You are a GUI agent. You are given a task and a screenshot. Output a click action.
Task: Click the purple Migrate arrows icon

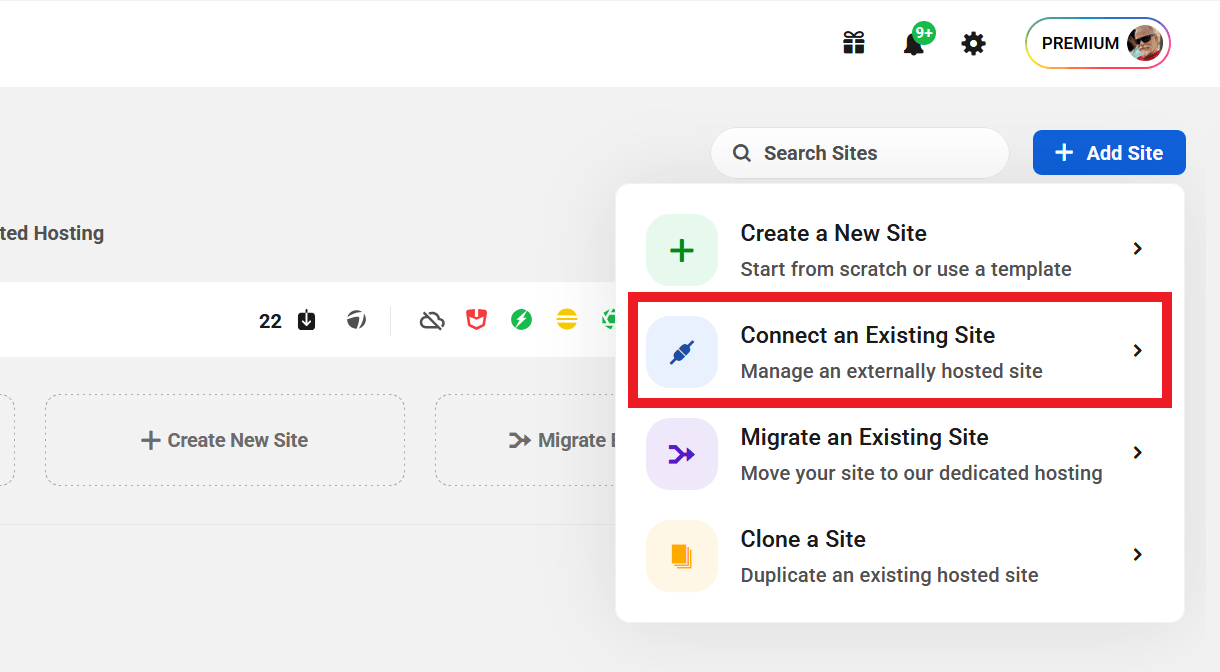682,454
